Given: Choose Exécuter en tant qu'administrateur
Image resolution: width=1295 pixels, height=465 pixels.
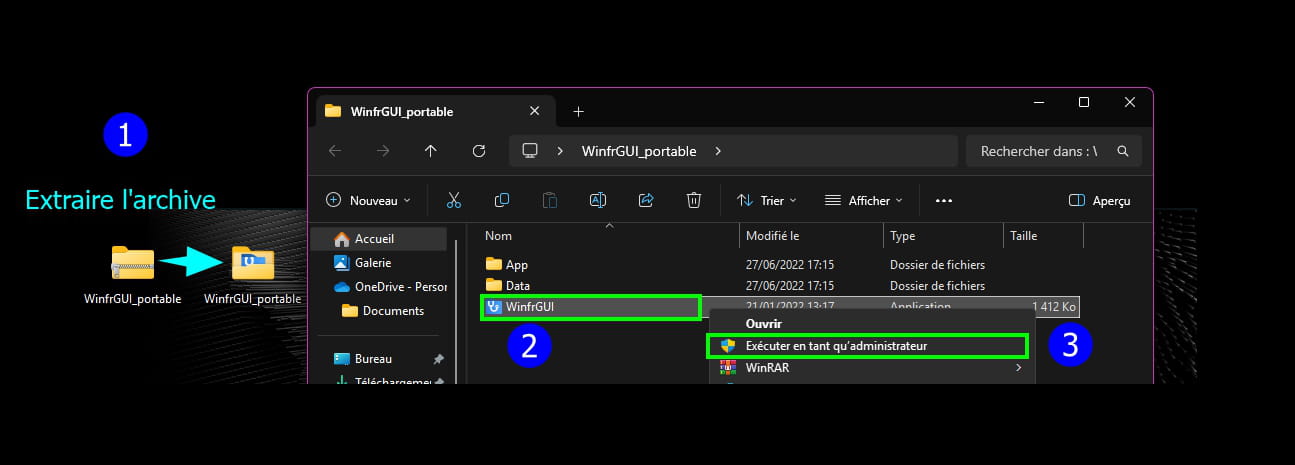Looking at the screenshot, I should (867, 346).
